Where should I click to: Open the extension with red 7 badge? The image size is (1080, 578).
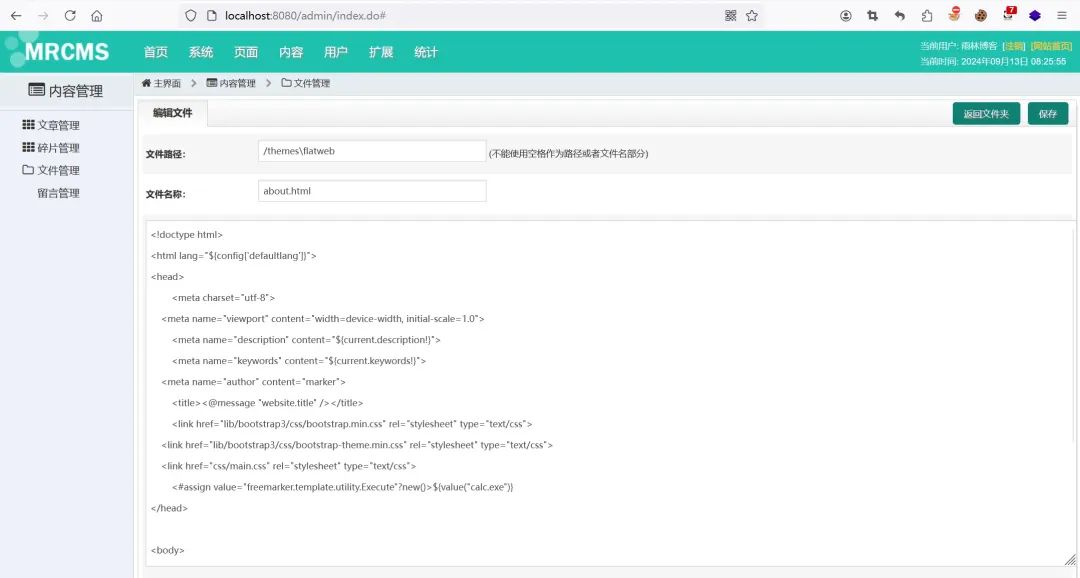tap(1008, 14)
